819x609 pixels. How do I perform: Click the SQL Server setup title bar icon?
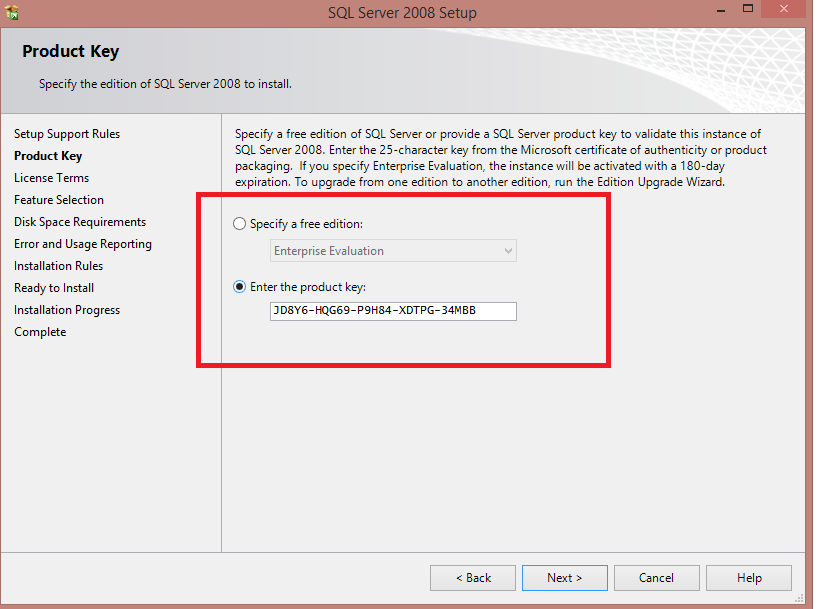click(12, 12)
